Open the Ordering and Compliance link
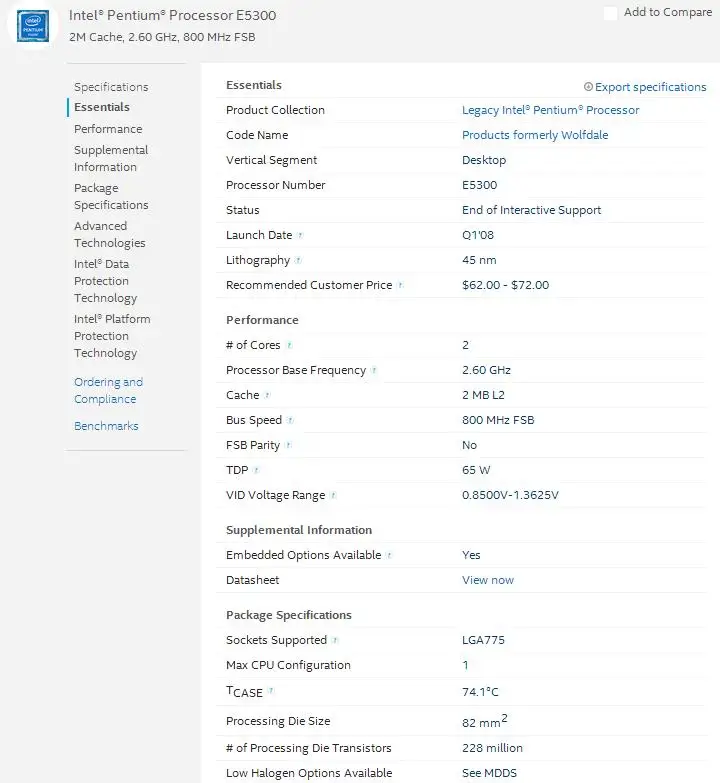Screen dimensions: 720x783 coord(108,390)
